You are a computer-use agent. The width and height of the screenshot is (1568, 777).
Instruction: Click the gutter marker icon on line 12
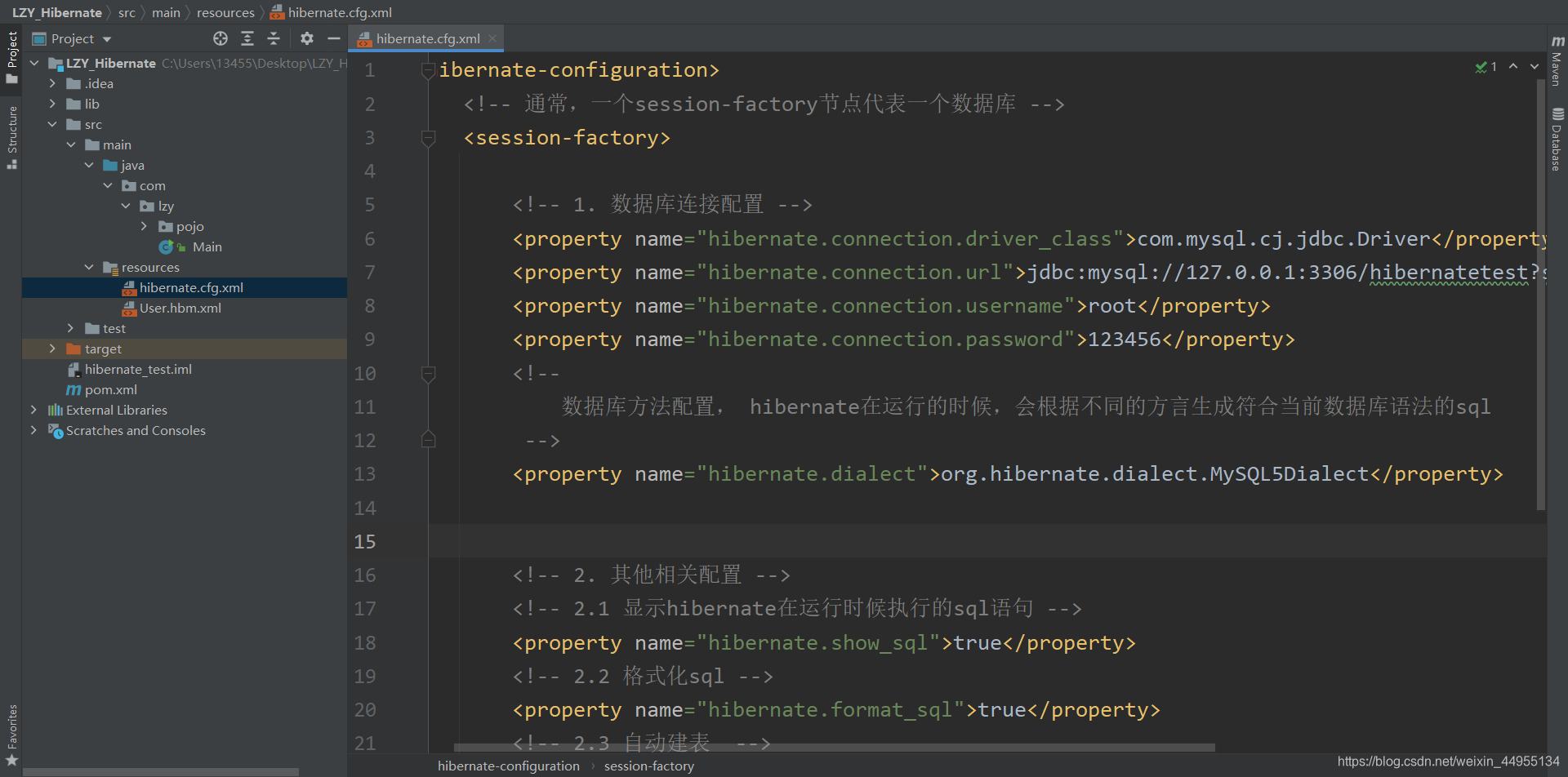pos(429,439)
